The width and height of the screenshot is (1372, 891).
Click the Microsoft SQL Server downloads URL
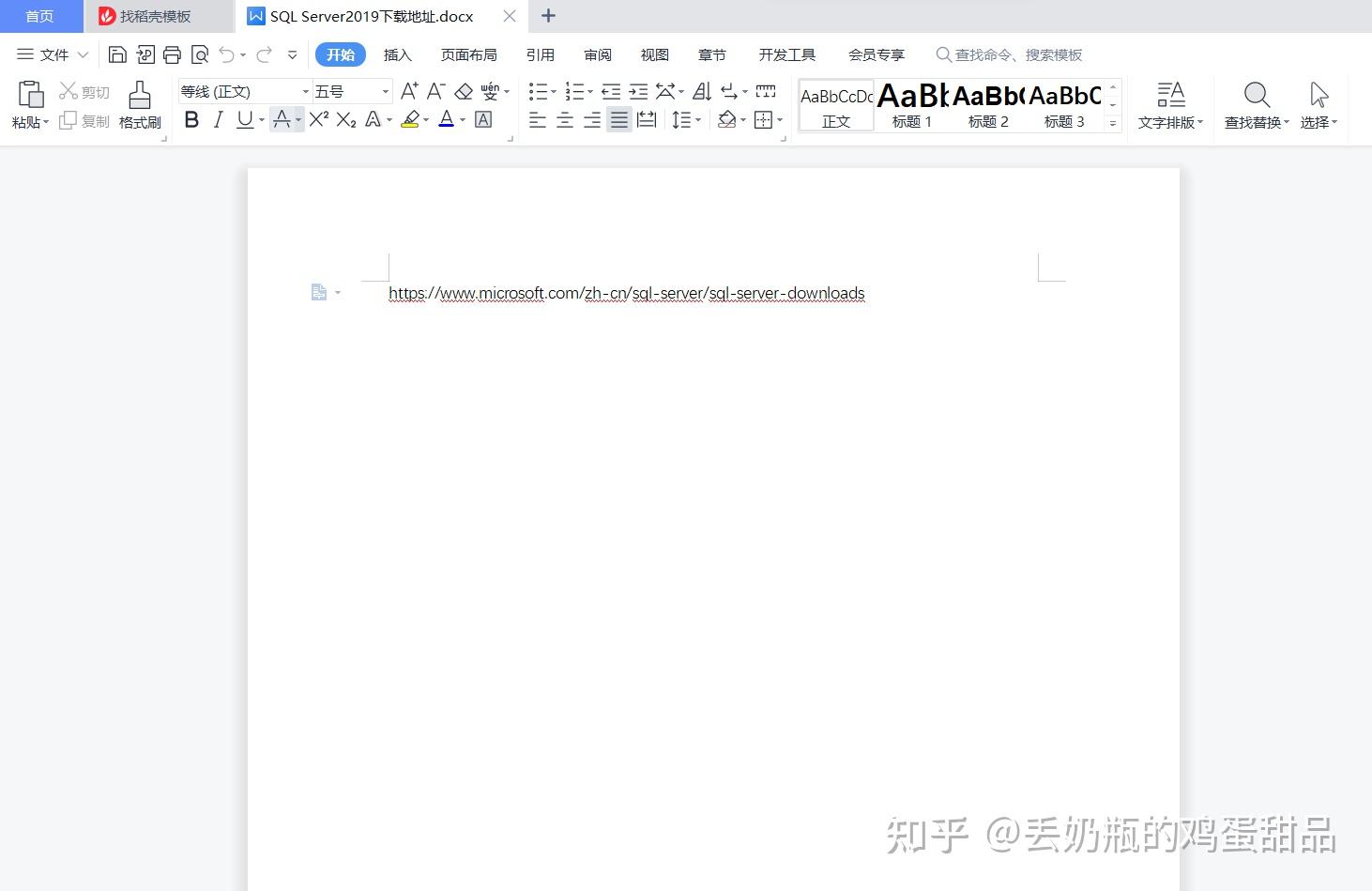pyautogui.click(x=627, y=293)
